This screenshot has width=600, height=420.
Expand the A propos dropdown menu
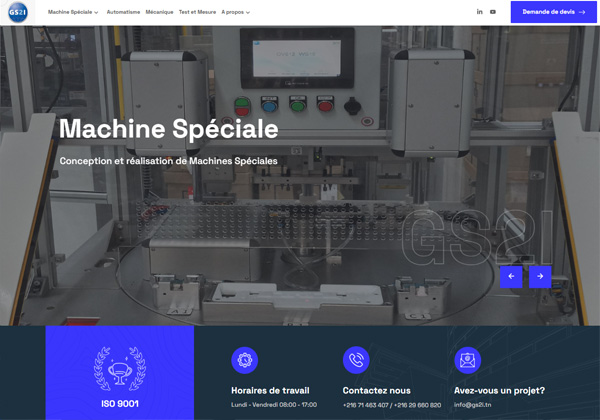click(236, 12)
